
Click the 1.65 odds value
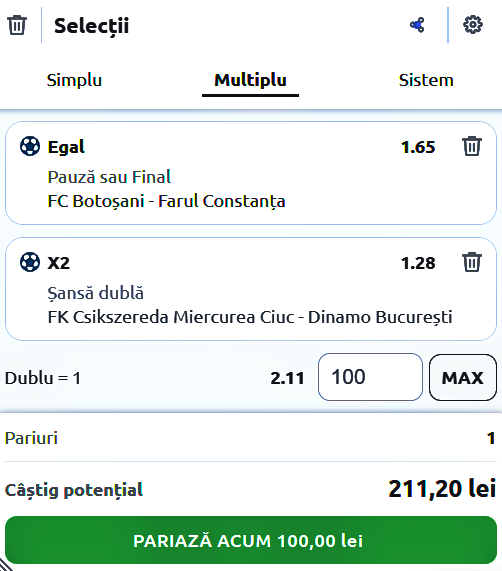pyautogui.click(x=418, y=147)
